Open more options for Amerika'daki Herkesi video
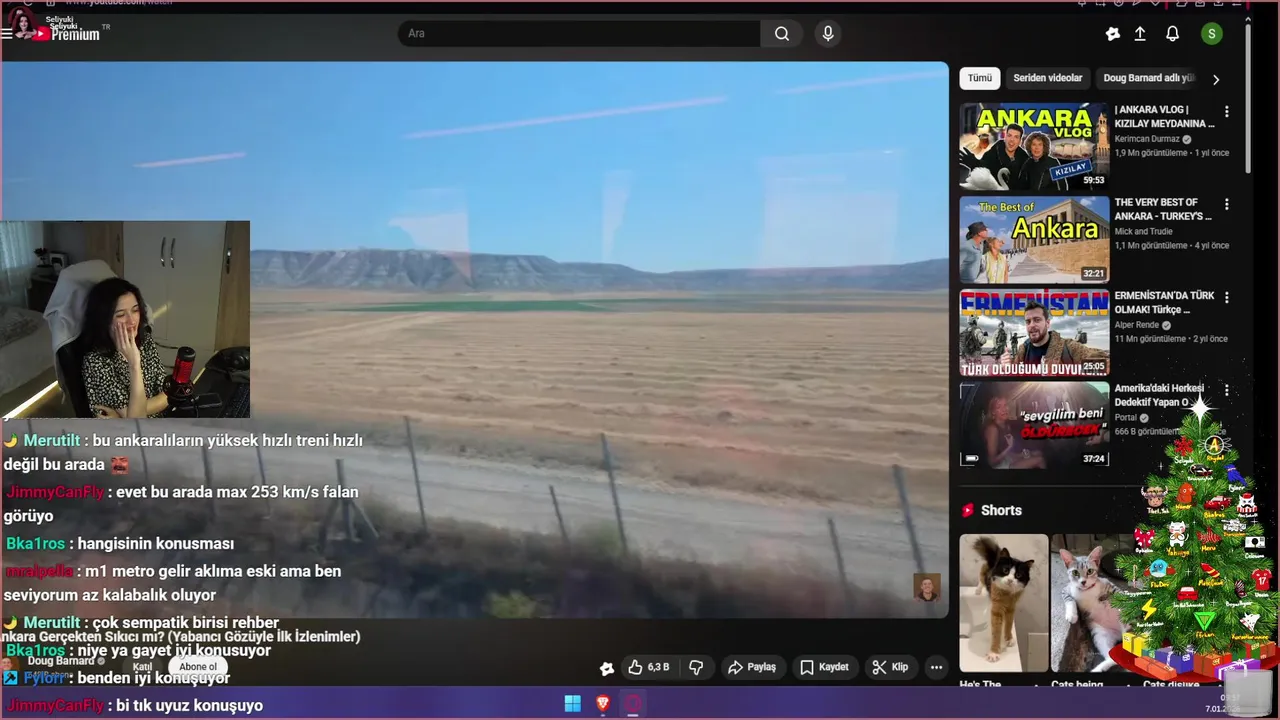The image size is (1280, 720). 1227,390
